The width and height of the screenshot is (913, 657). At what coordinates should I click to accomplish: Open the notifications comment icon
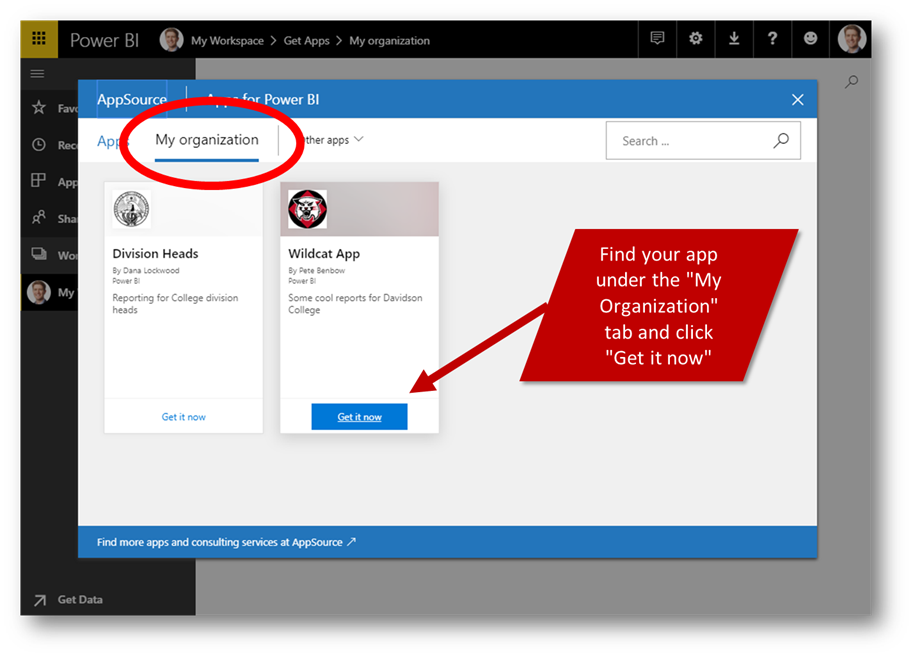(657, 38)
